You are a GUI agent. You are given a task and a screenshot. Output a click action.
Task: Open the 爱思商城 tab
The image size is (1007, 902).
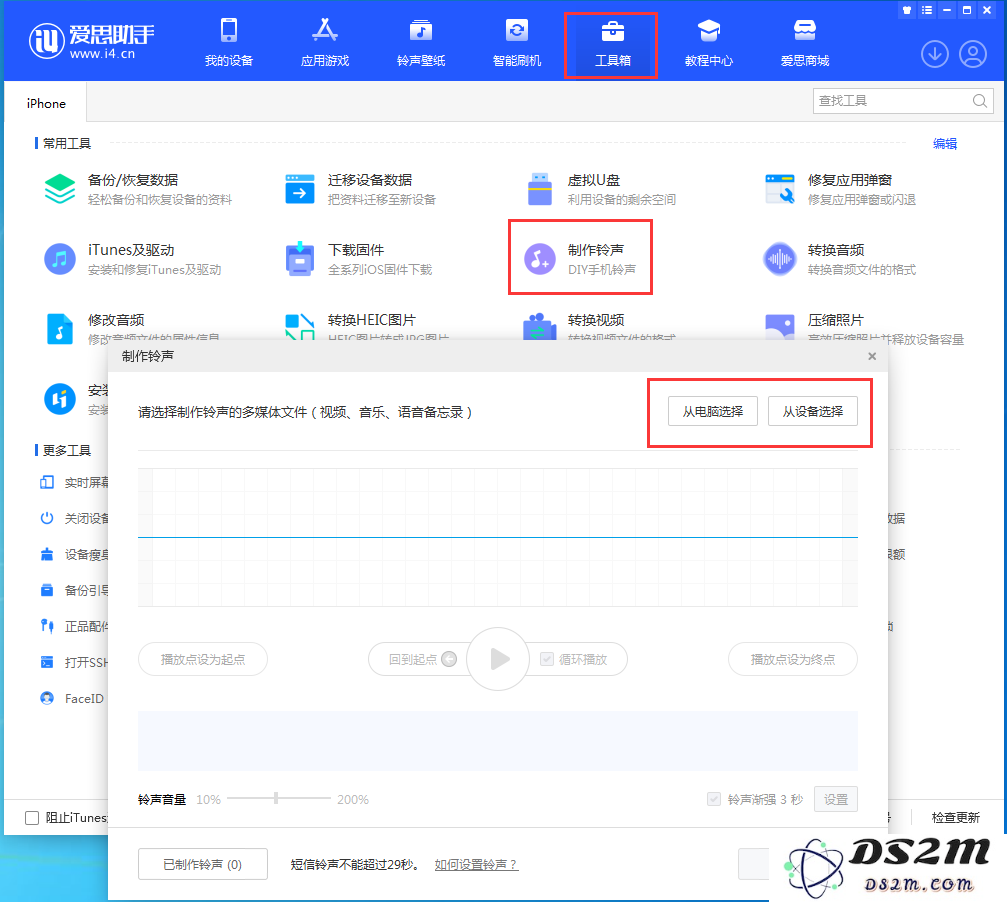coord(805,43)
